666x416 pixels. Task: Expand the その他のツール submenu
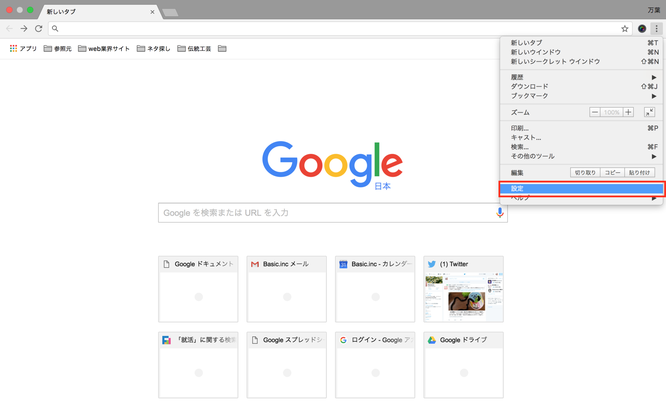click(x=581, y=156)
